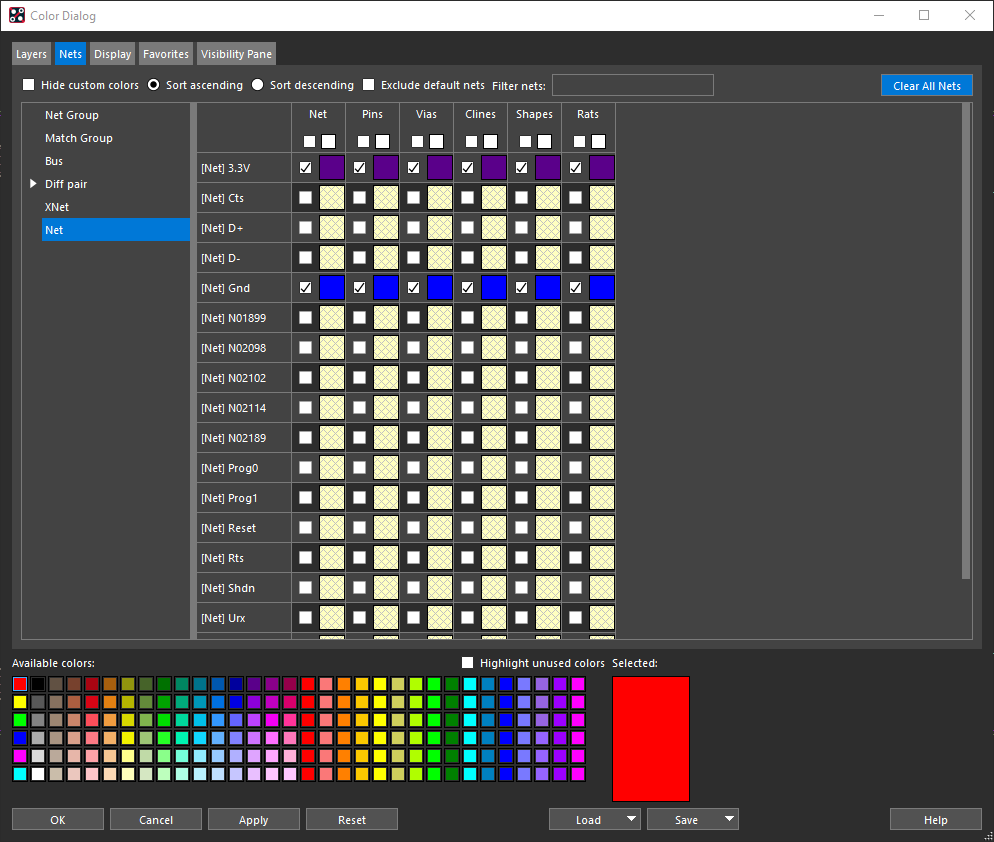Pick the white swatch in the bottom palette row
The width and height of the screenshot is (994, 842).
coord(38,774)
